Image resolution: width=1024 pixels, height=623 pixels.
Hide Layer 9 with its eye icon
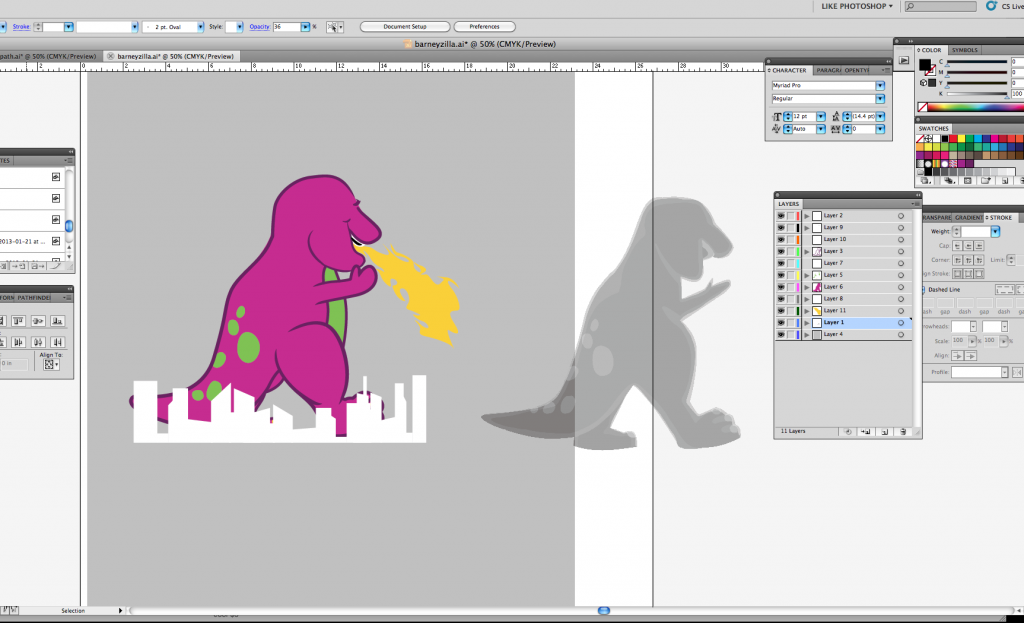(780, 227)
